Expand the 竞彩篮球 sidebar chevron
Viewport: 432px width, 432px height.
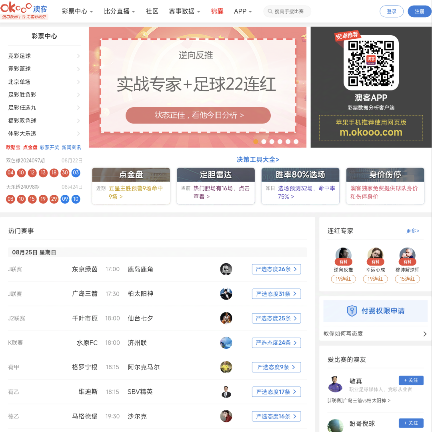[x=78, y=69]
